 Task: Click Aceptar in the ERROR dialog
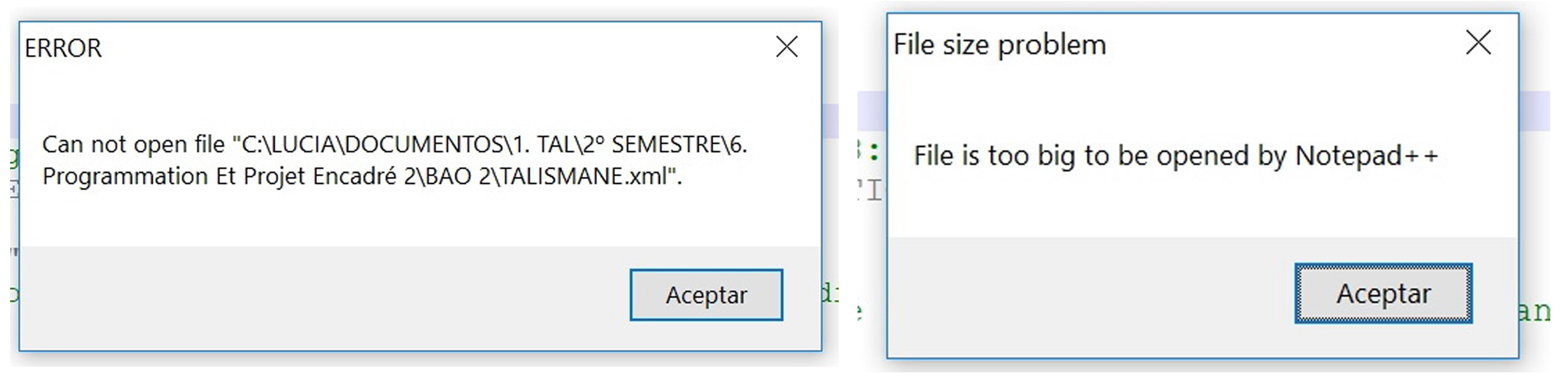tap(706, 295)
